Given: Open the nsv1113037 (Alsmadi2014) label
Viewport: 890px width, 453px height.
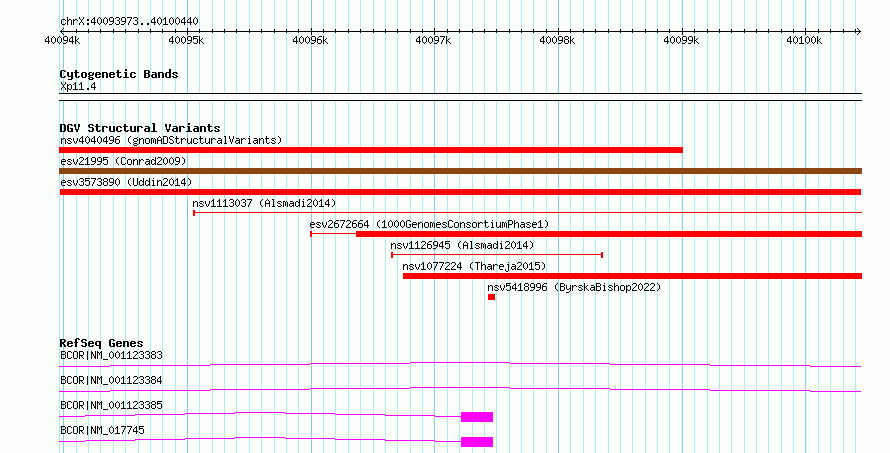Looking at the screenshot, I should pos(264,203).
